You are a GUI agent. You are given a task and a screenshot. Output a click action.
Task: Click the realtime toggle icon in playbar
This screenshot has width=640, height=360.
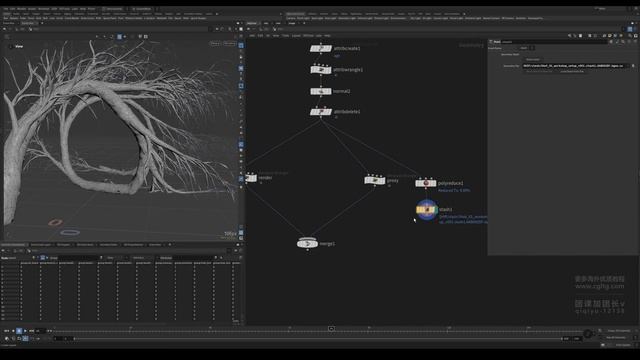point(7,338)
